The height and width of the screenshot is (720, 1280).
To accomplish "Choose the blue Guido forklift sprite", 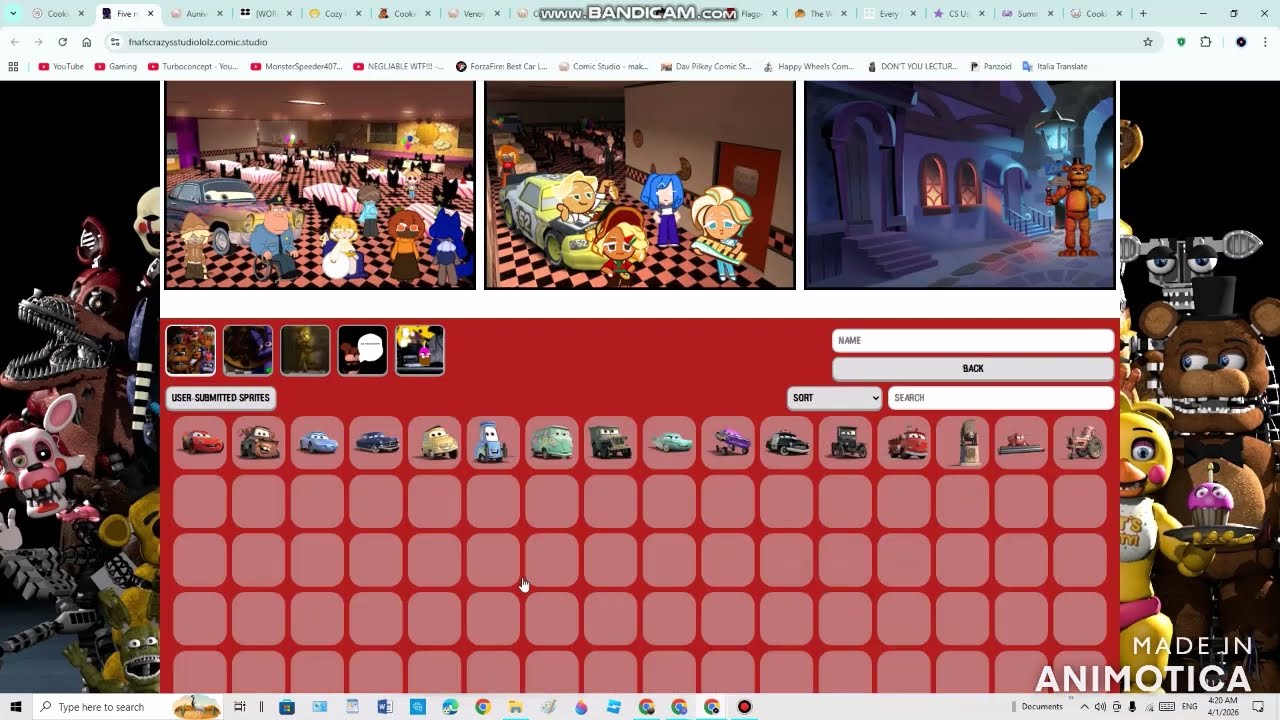I will coord(493,442).
